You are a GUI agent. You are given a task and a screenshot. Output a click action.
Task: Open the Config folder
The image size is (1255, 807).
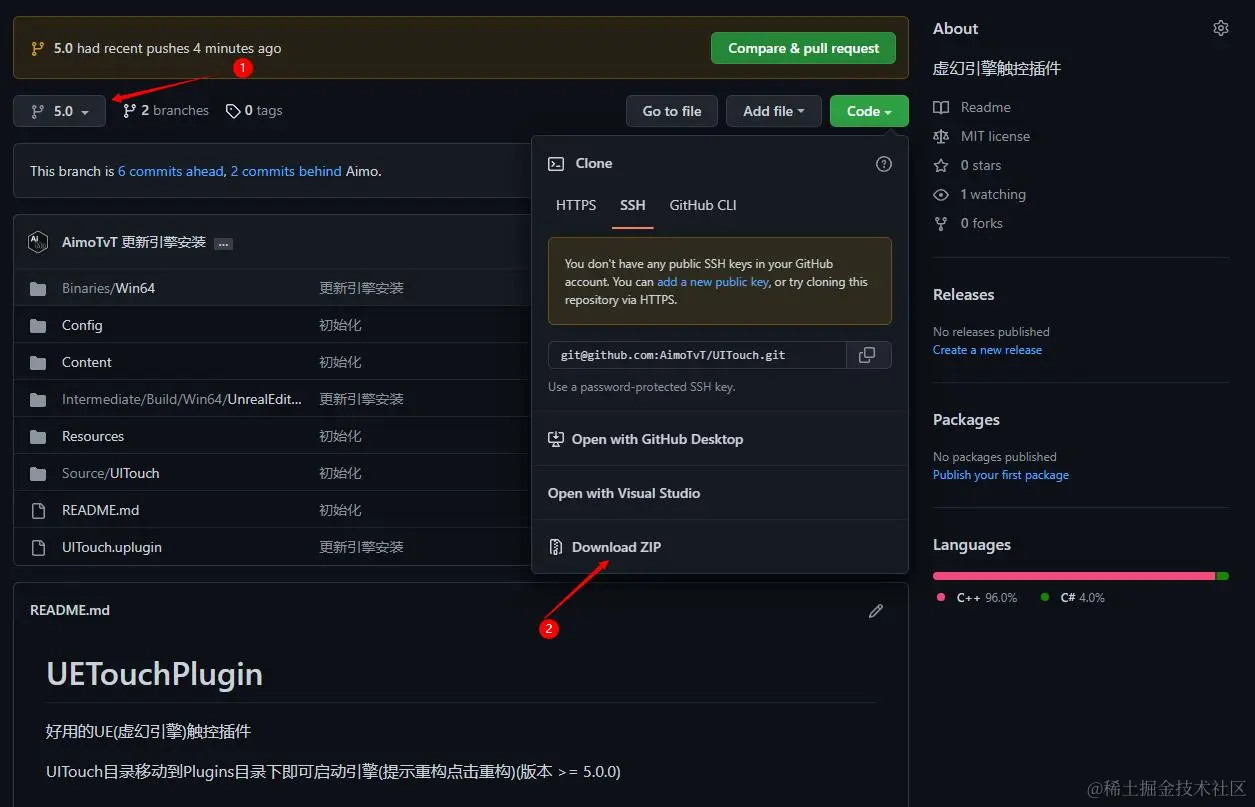pyautogui.click(x=82, y=325)
